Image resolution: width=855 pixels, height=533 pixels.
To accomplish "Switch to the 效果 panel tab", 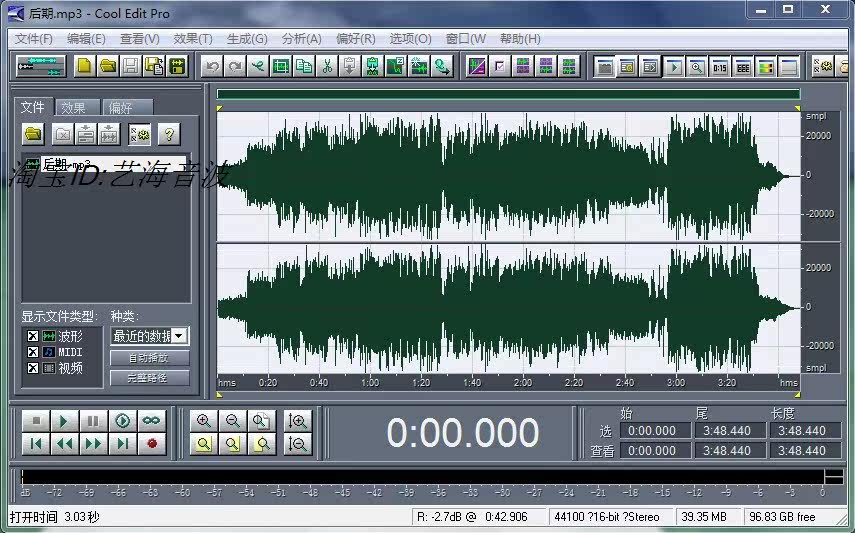I will [76, 108].
